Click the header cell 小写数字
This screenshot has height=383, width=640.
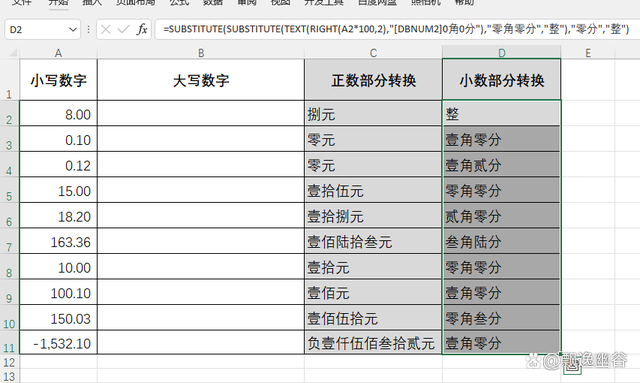58,80
